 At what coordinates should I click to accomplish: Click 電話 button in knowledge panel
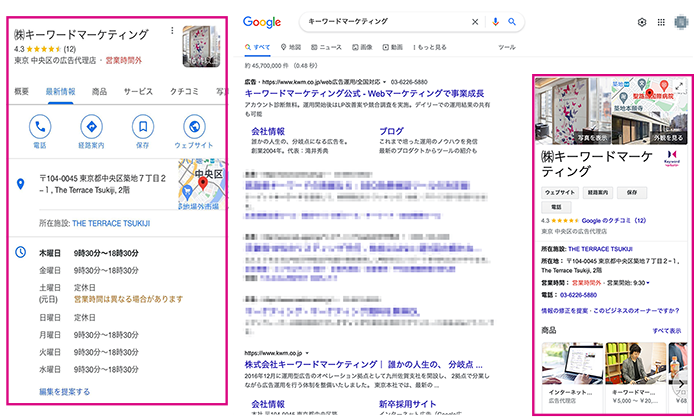tap(556, 207)
